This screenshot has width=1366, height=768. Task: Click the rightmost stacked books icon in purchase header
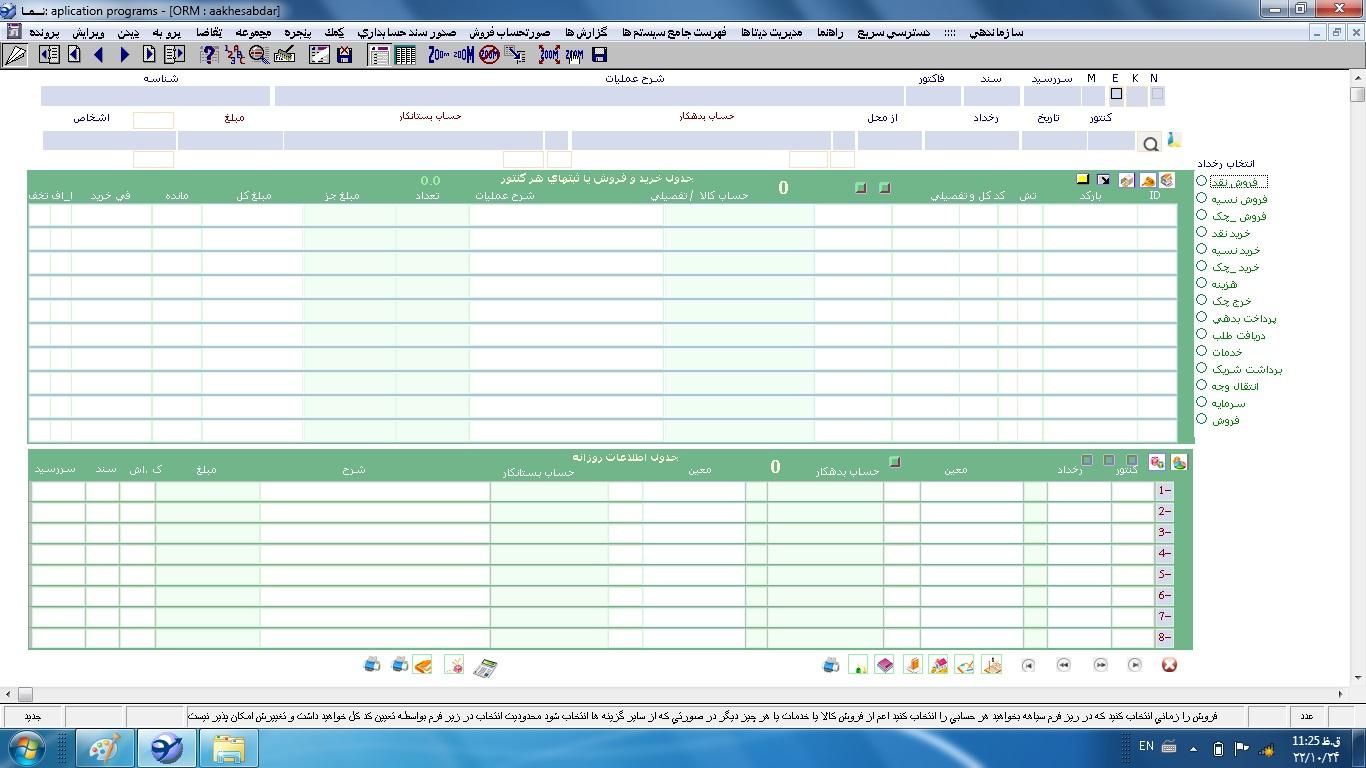pyautogui.click(x=1167, y=180)
